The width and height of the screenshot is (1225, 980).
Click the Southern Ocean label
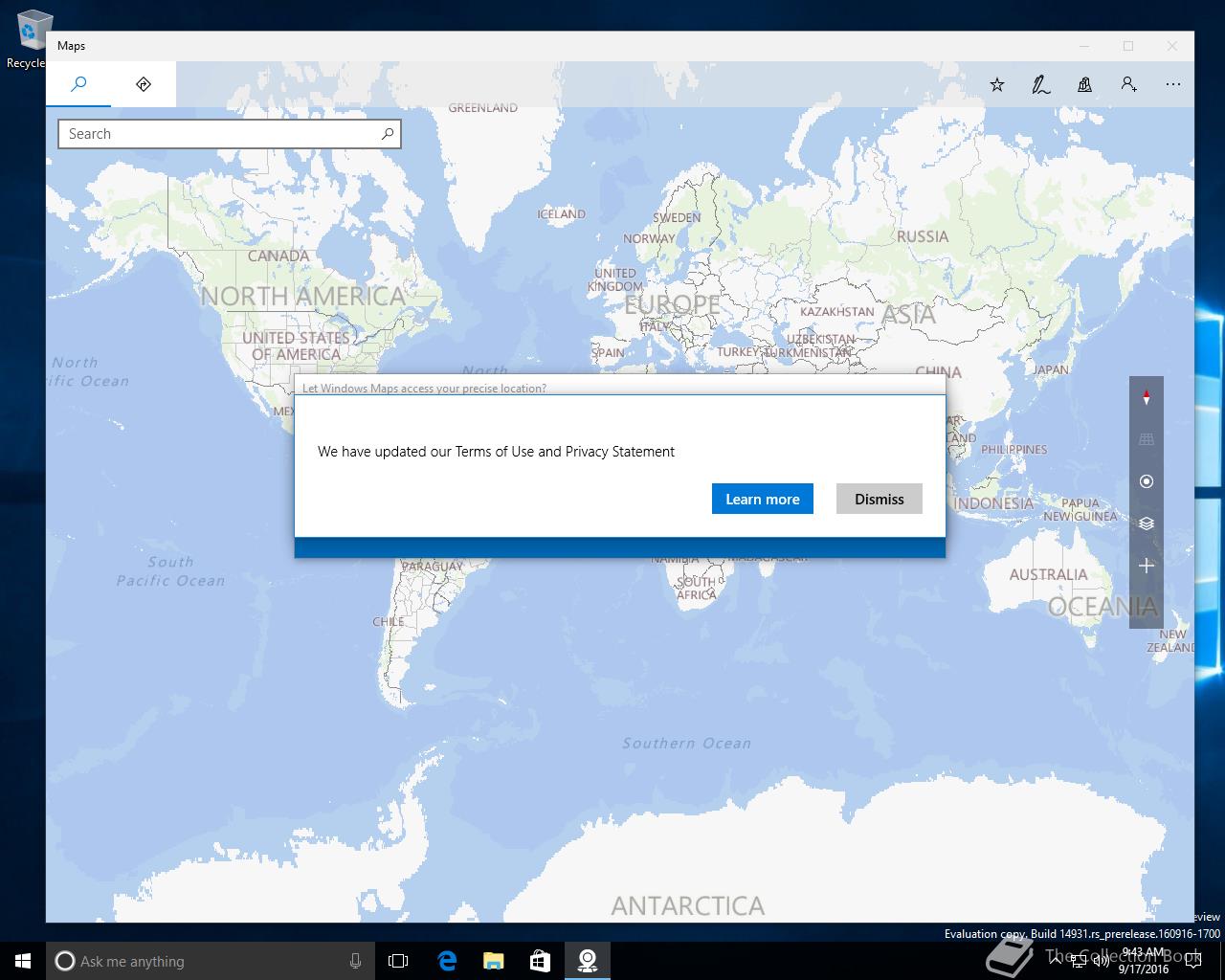tap(686, 743)
